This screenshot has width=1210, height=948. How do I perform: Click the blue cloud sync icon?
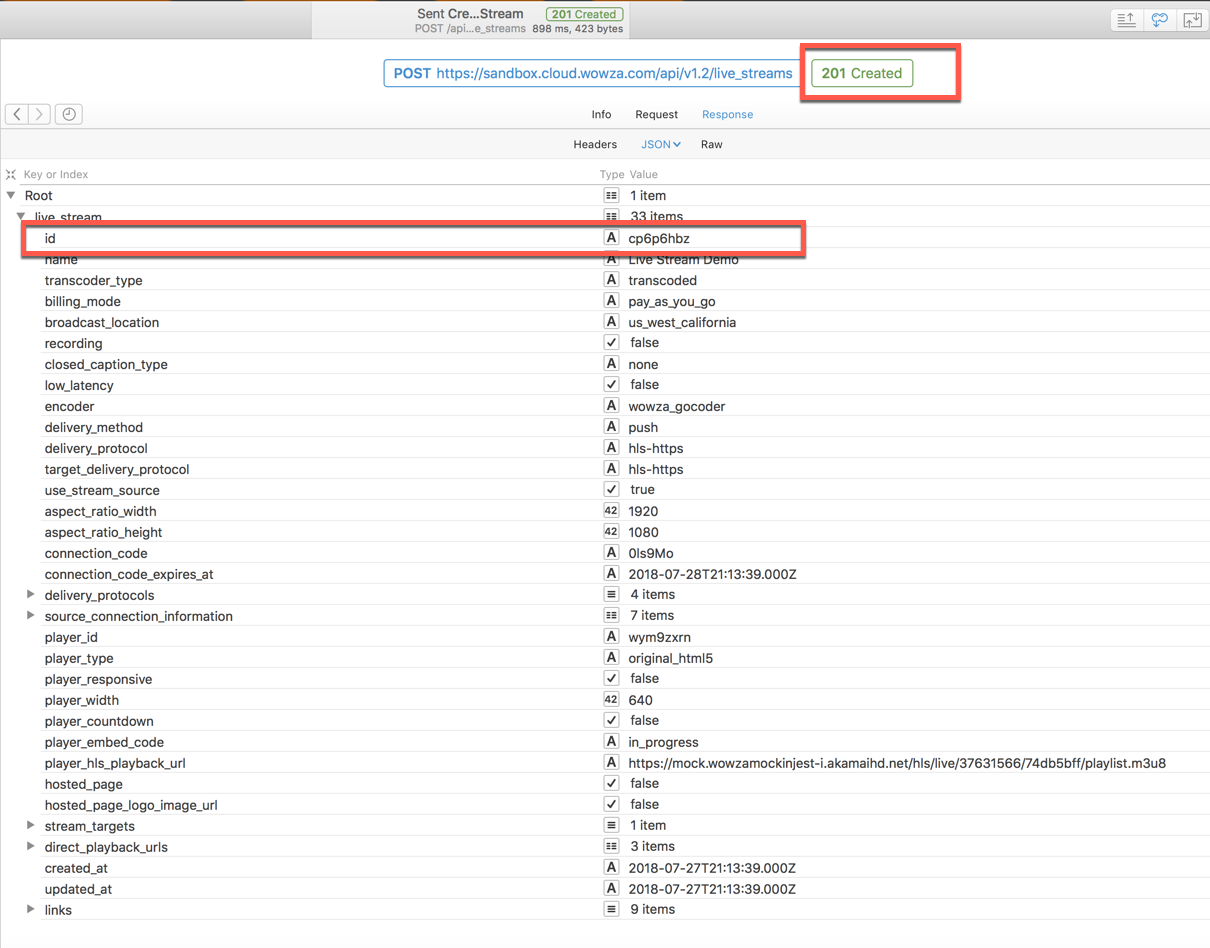pyautogui.click(x=1159, y=20)
